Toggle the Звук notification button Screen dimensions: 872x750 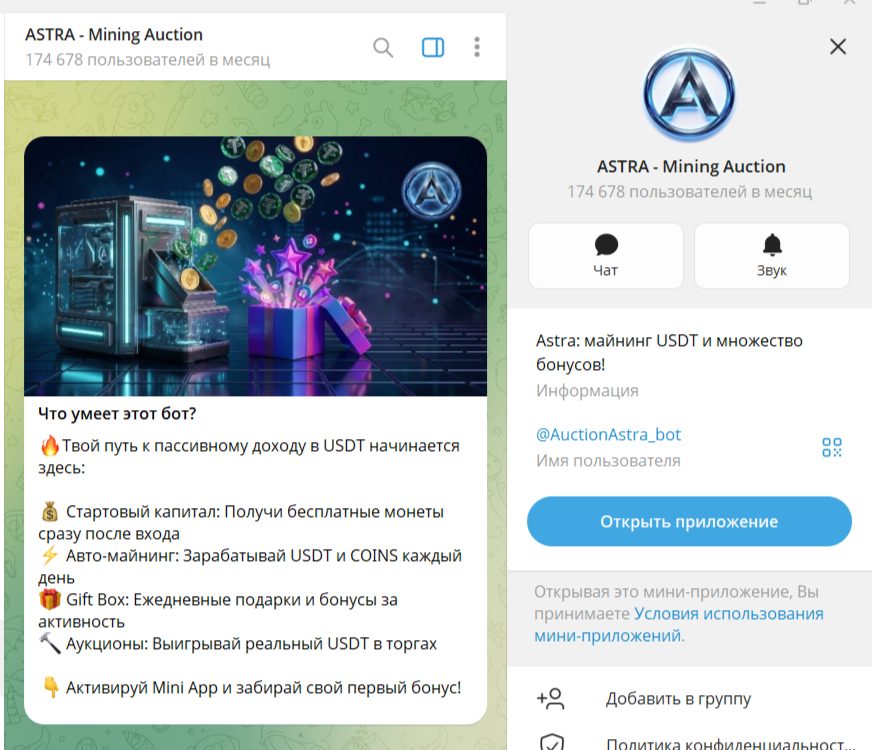click(772, 256)
